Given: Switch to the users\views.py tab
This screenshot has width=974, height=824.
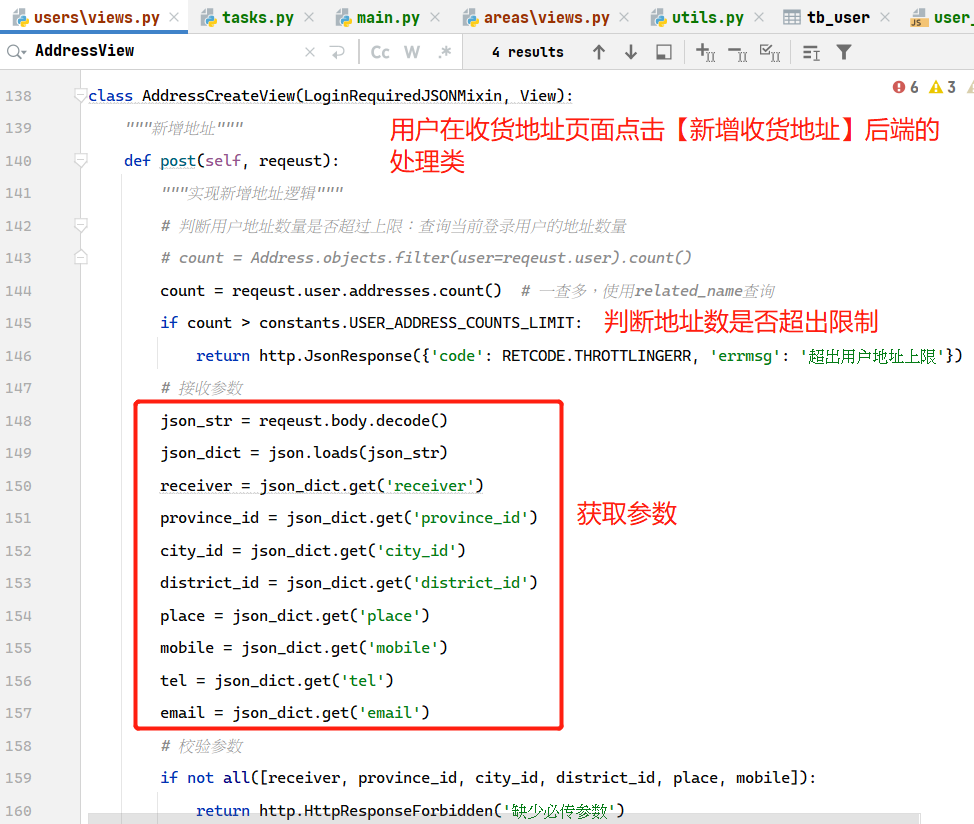Looking at the screenshot, I should point(96,17).
